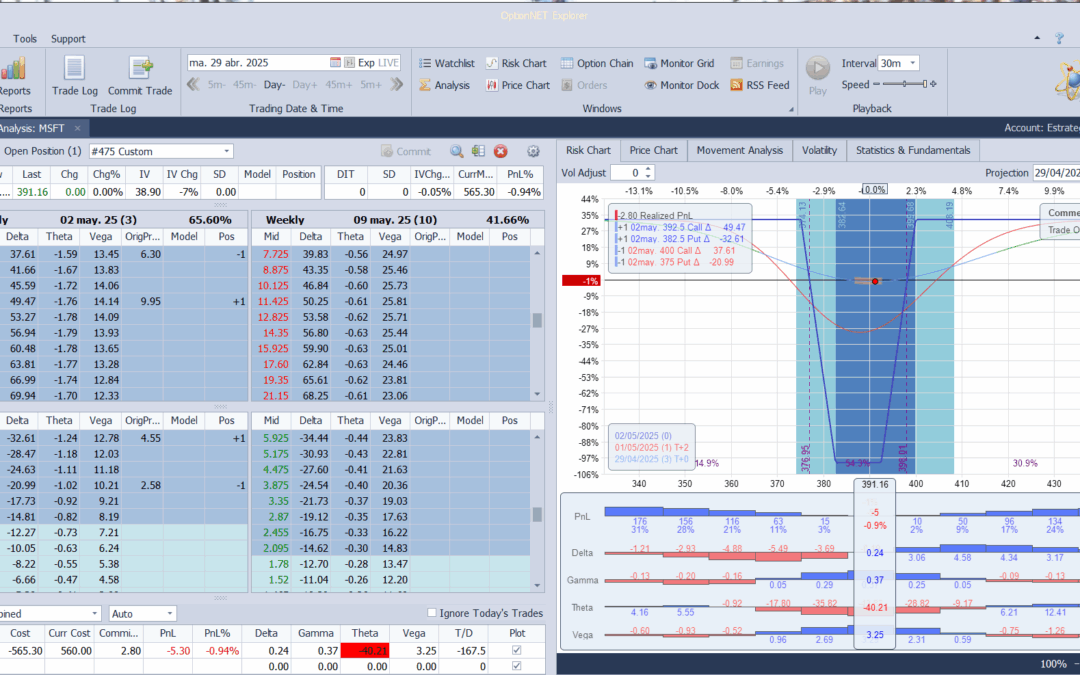Open the Monitor Grid window
Viewport: 1080px width, 675px height.
(x=680, y=63)
